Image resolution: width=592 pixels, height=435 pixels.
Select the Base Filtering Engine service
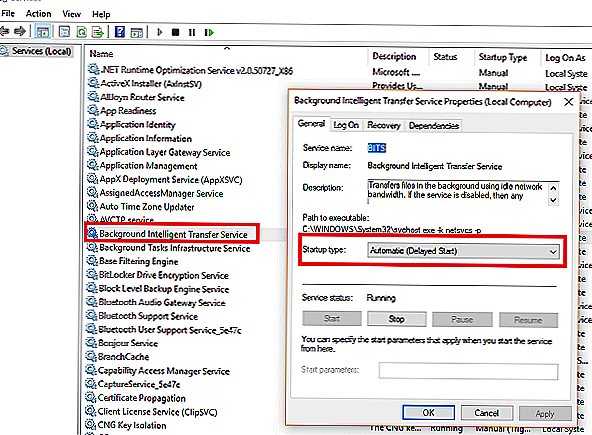point(139,261)
